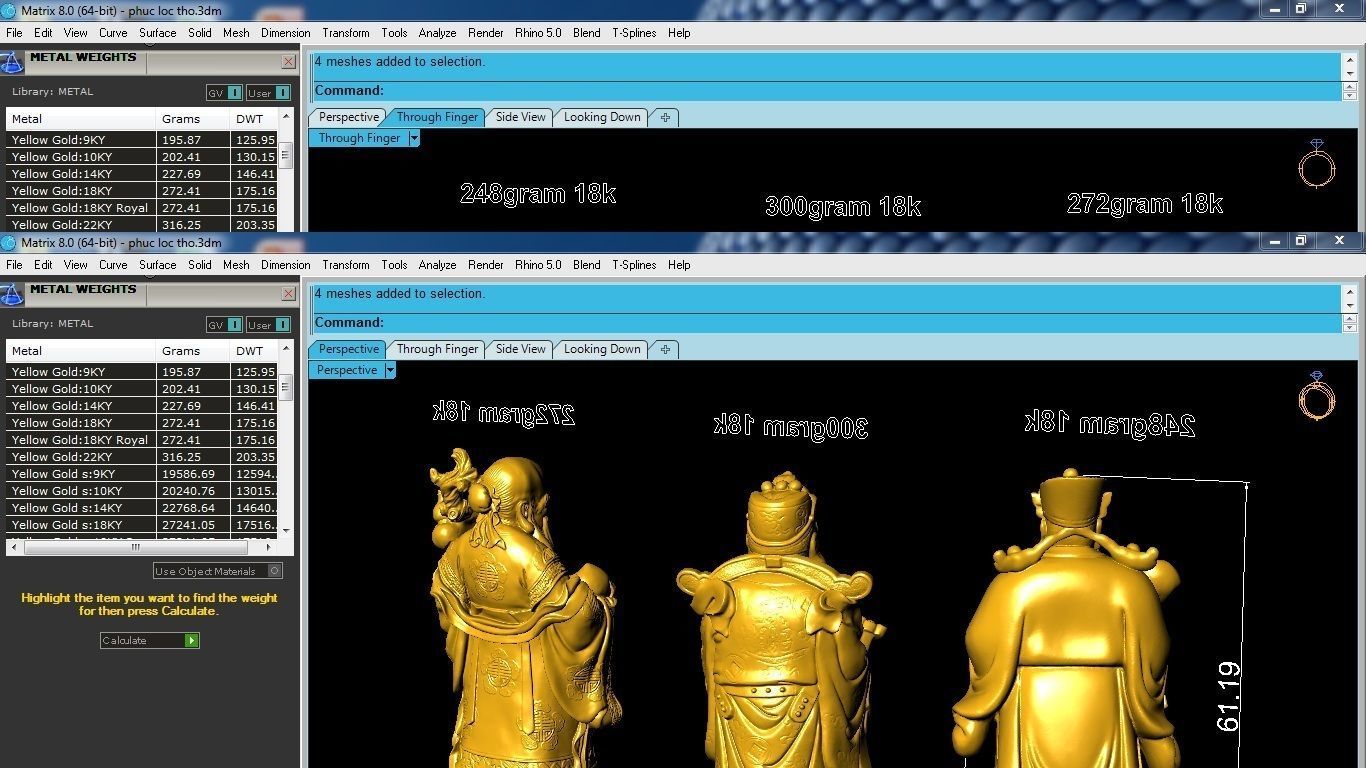
Task: Click 61.19 dimension label in viewport
Action: tap(1228, 697)
